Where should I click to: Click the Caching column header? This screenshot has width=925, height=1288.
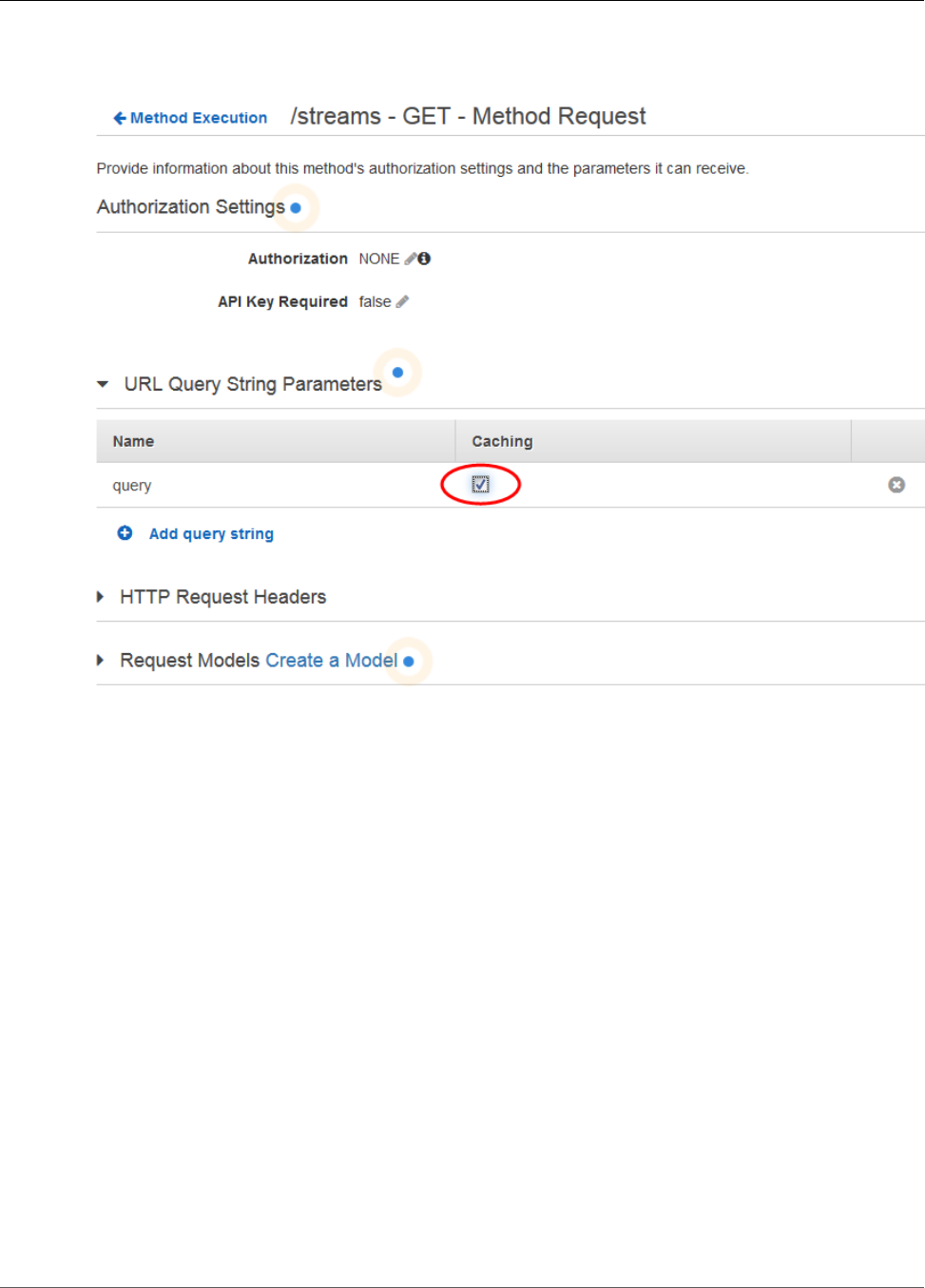(502, 441)
